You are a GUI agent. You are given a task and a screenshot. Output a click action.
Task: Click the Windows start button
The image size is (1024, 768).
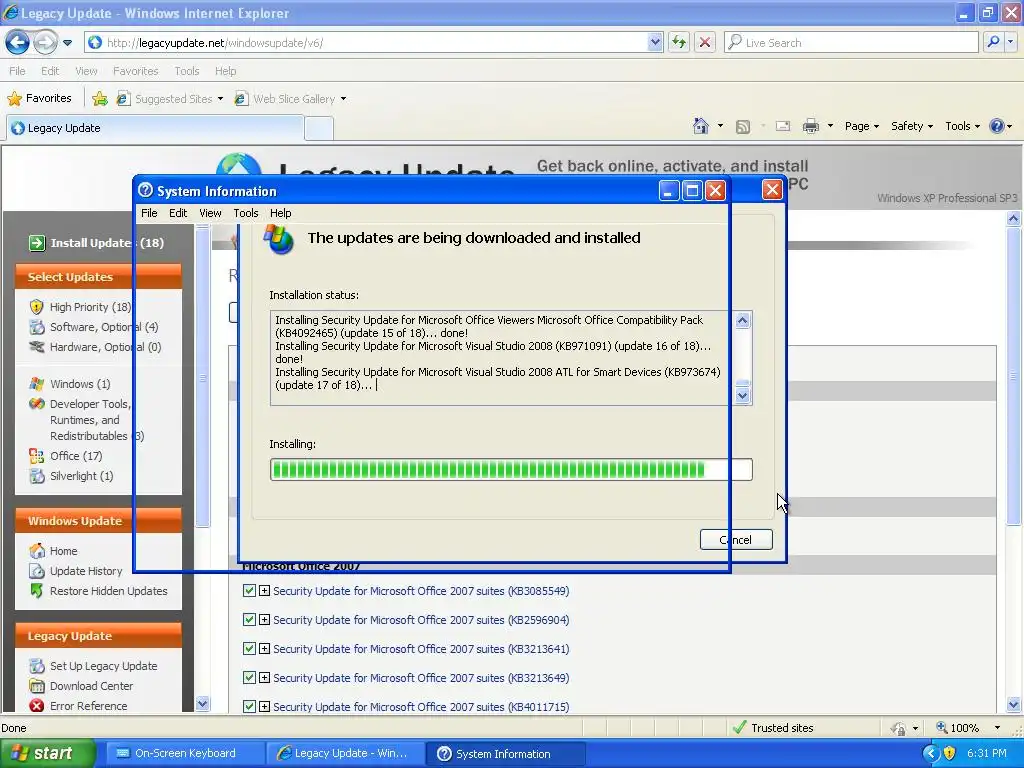coord(48,753)
